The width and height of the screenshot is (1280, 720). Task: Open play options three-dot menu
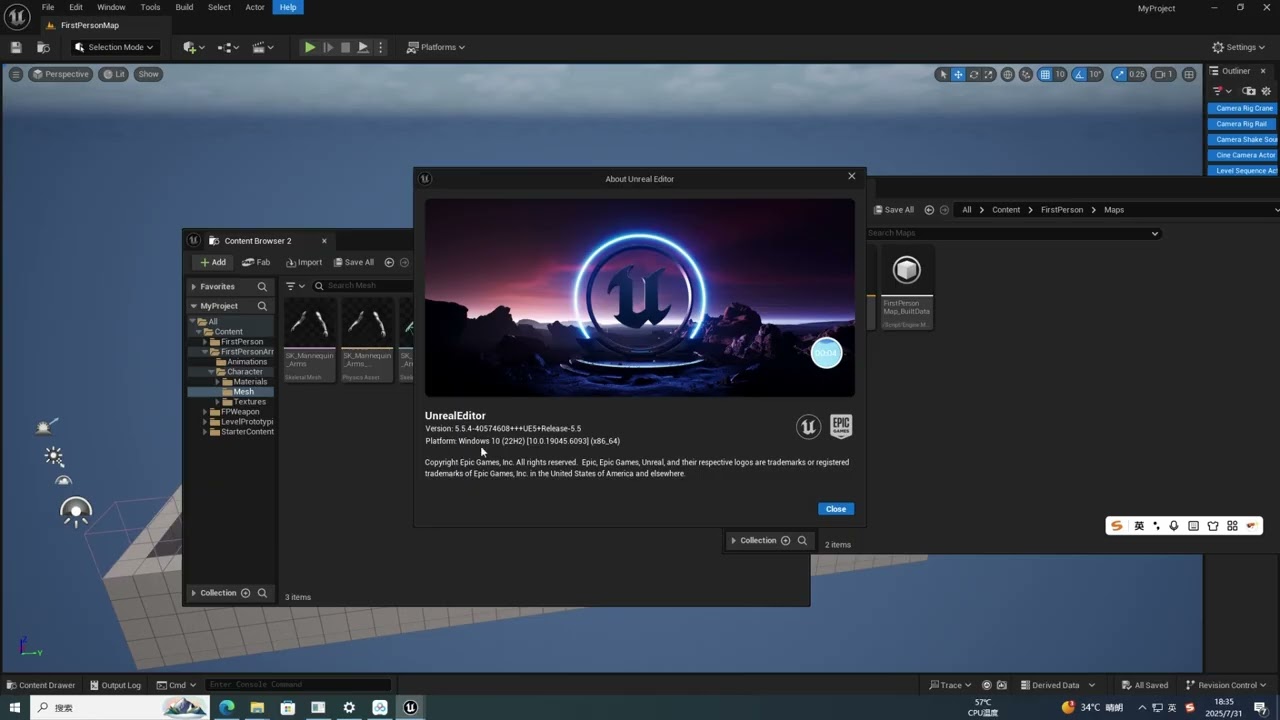point(380,47)
